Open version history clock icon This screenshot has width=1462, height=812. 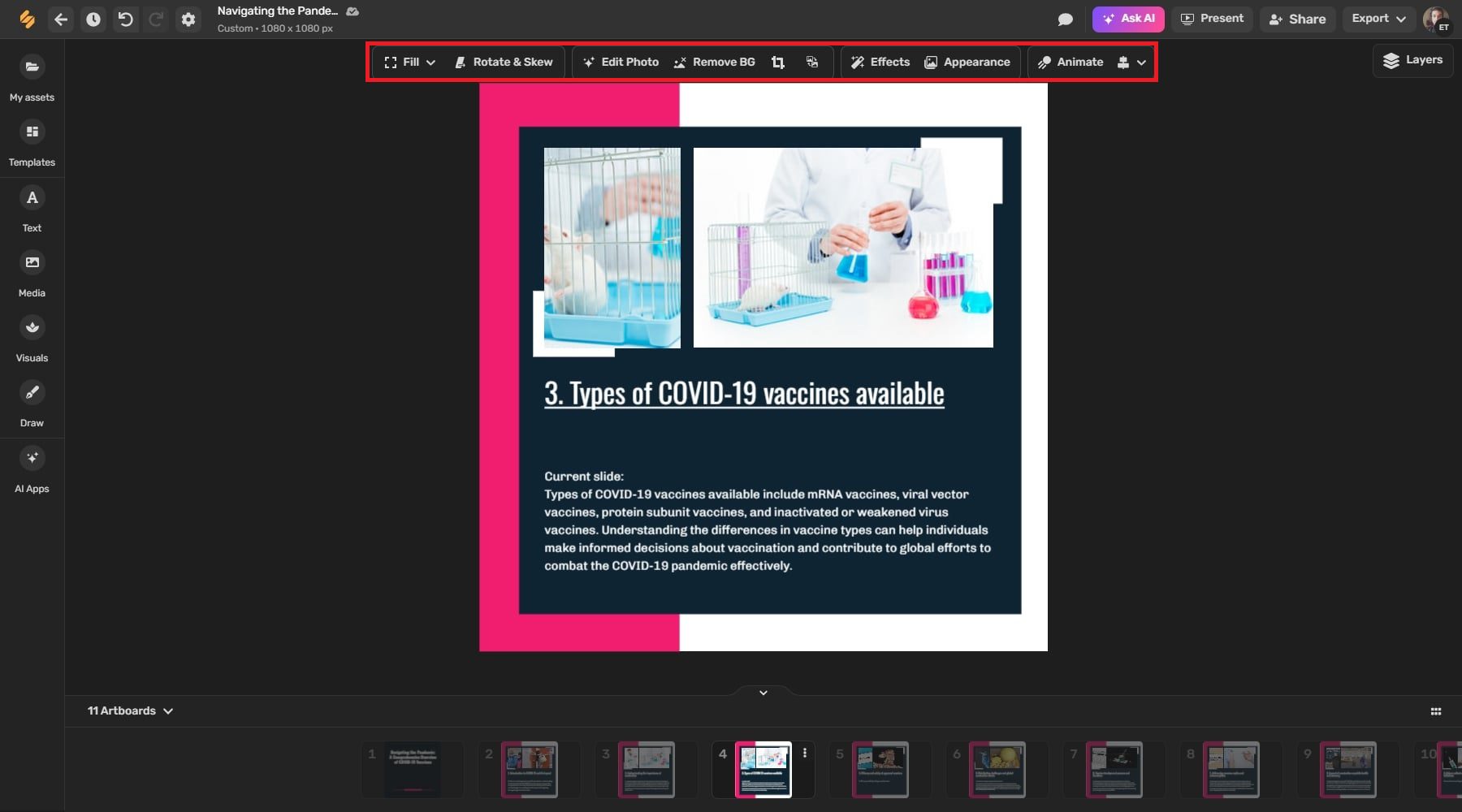pos(93,19)
